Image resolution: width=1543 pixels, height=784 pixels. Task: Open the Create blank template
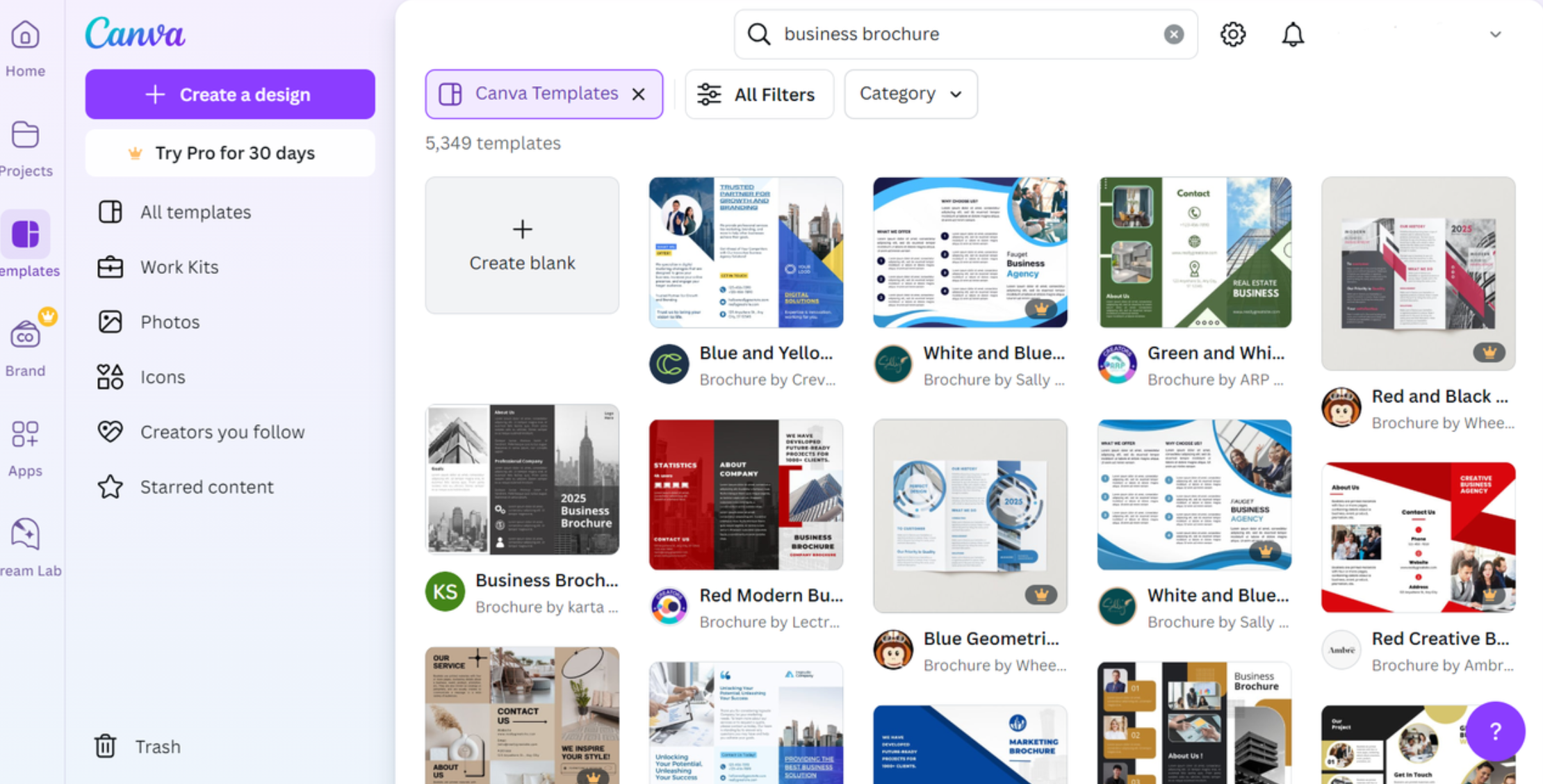521,245
